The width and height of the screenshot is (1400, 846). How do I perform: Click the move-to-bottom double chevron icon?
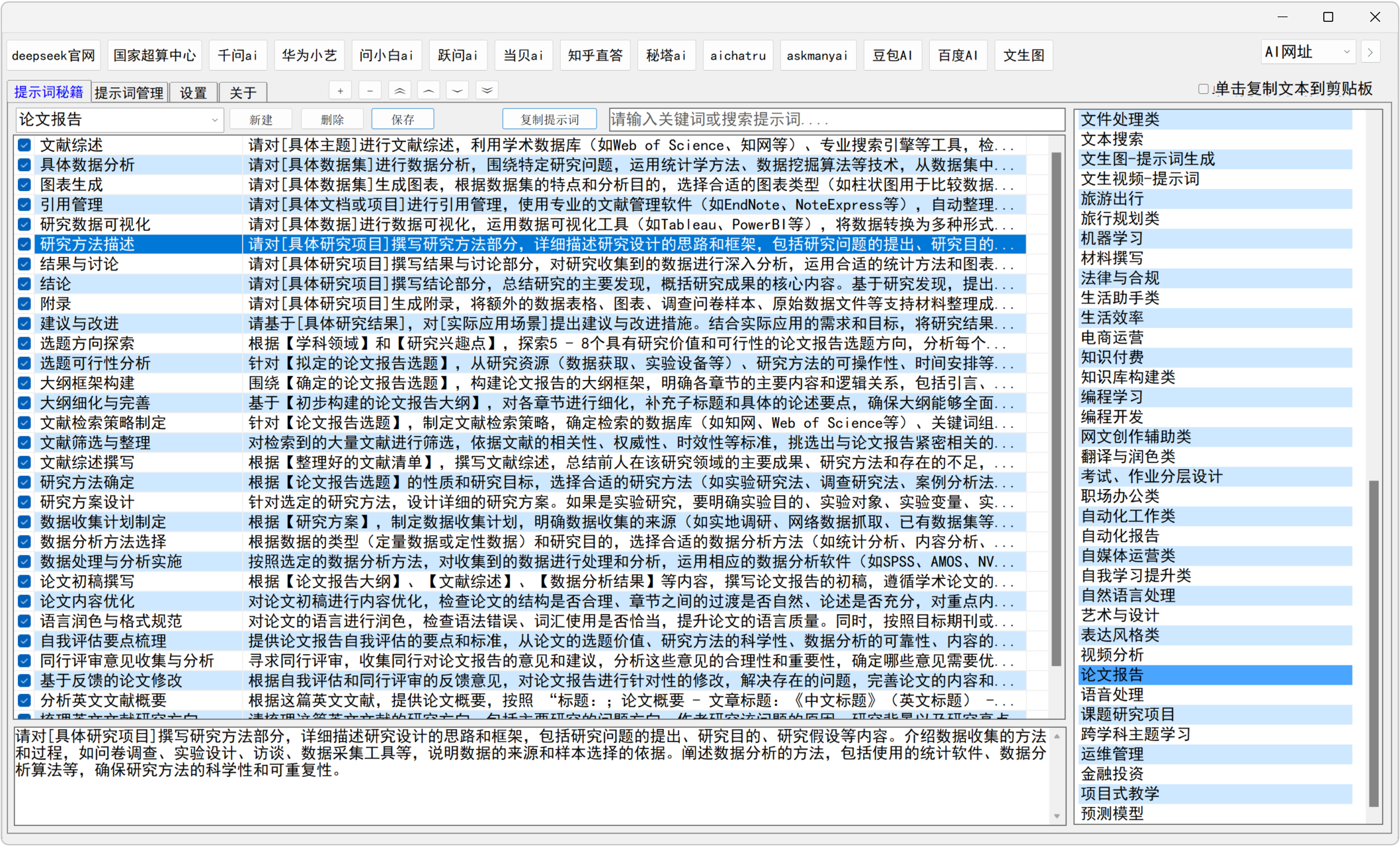coord(487,91)
